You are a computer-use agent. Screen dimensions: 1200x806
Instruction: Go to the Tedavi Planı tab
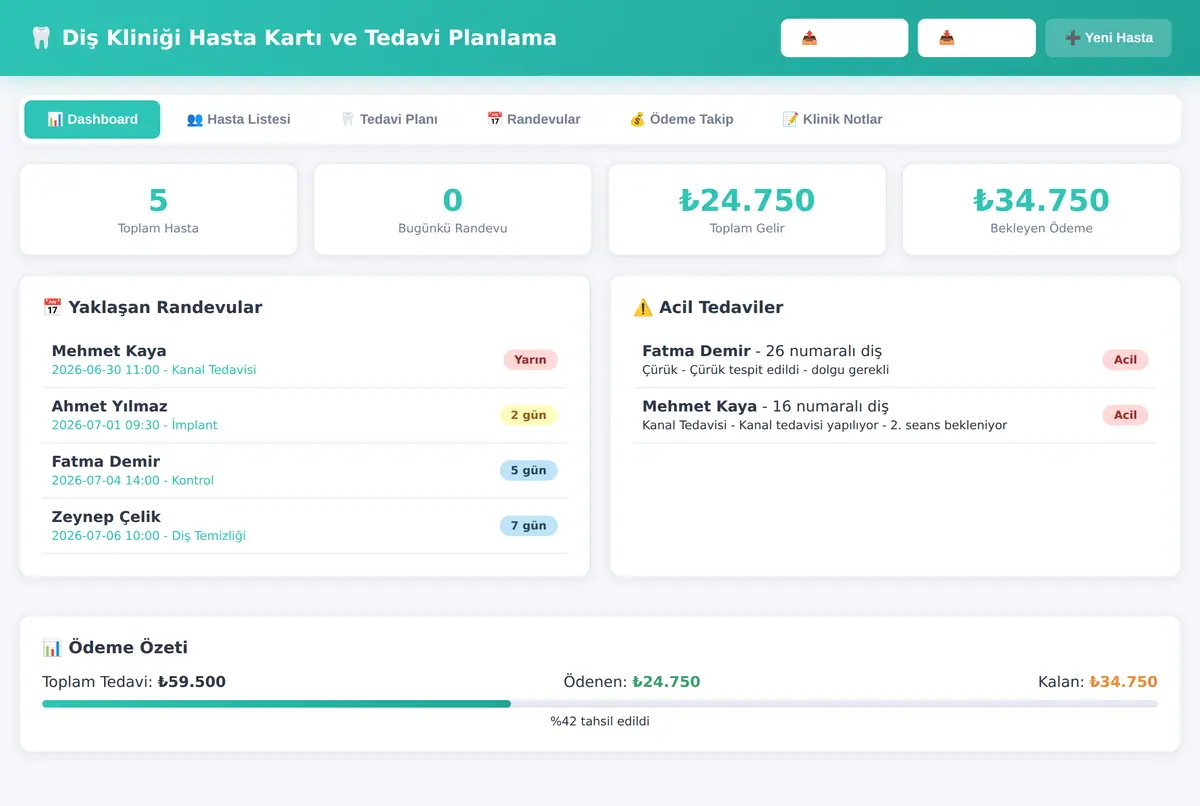click(388, 119)
